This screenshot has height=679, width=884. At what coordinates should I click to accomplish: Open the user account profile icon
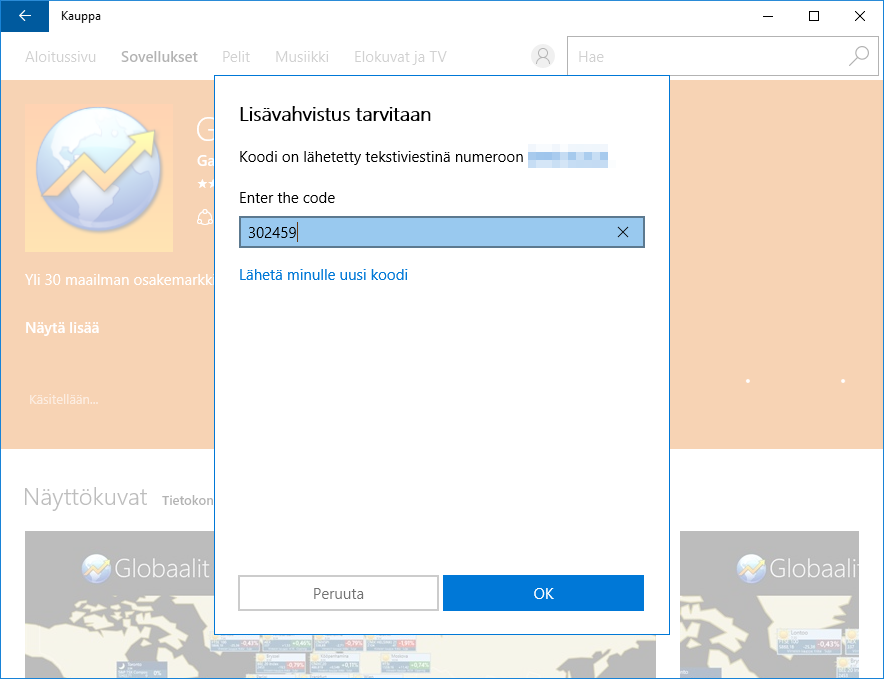click(x=543, y=57)
